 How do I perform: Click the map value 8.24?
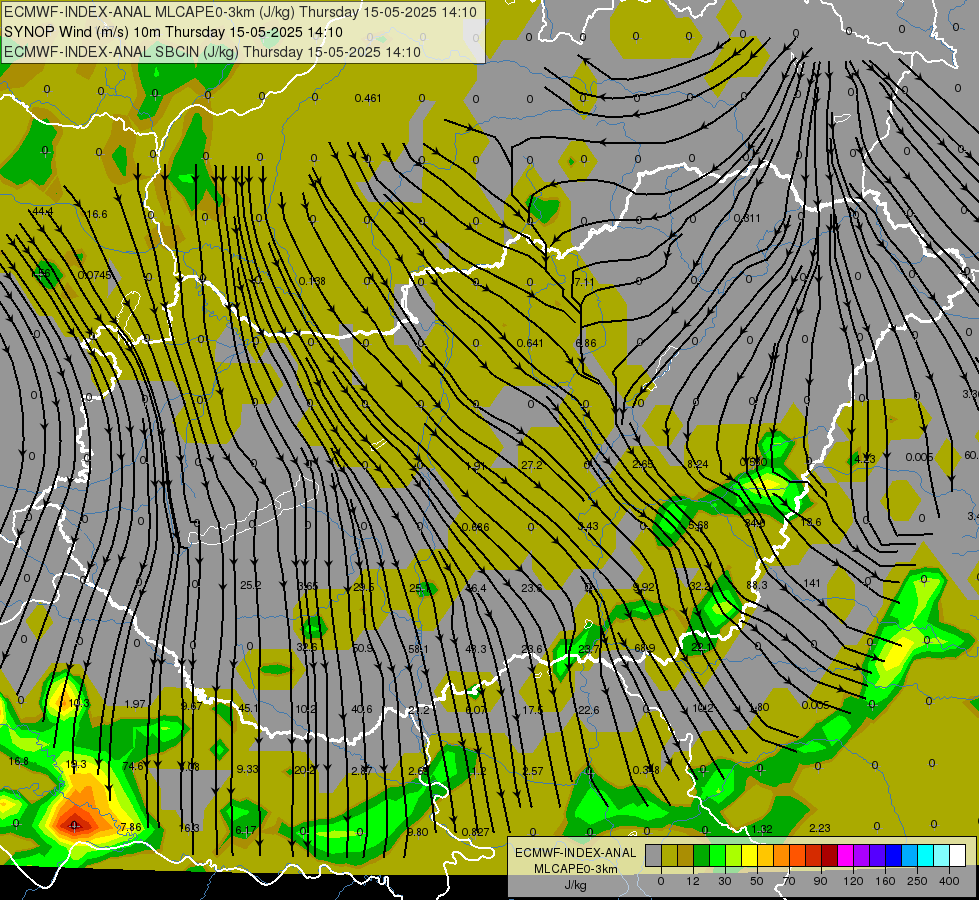point(697,464)
